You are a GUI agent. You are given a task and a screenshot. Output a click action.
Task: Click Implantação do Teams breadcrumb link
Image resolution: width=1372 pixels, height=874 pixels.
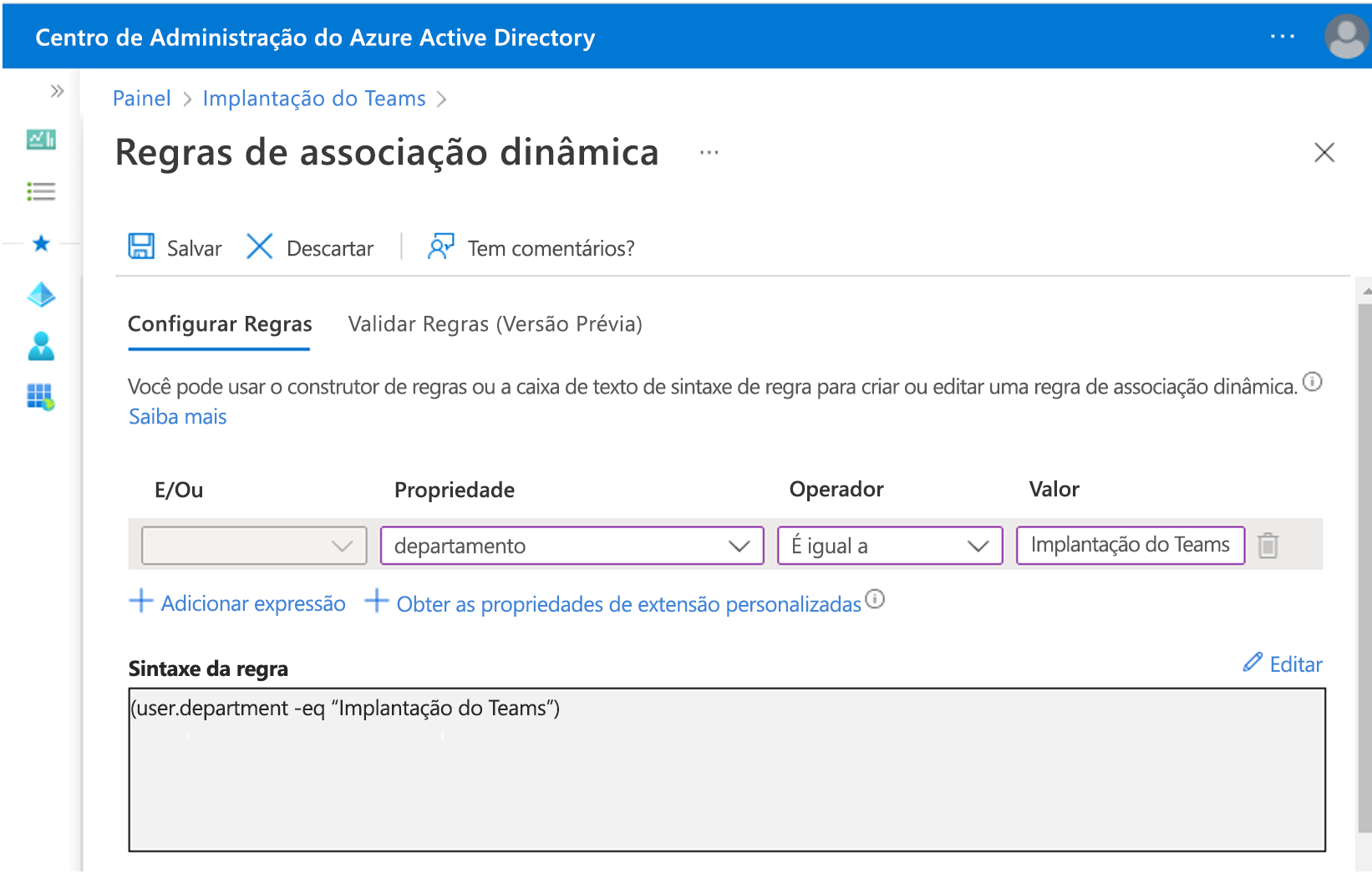[314, 99]
